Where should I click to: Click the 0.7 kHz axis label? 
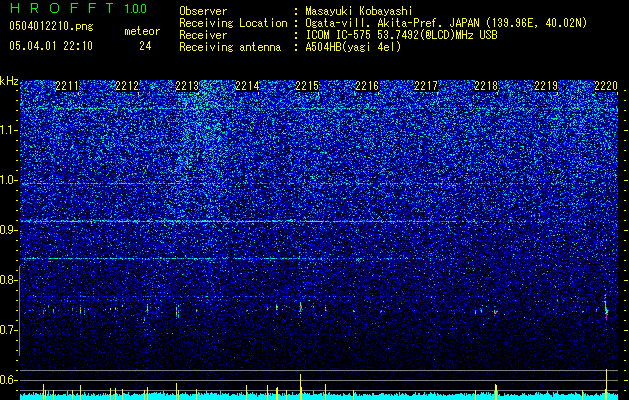pos(9,330)
